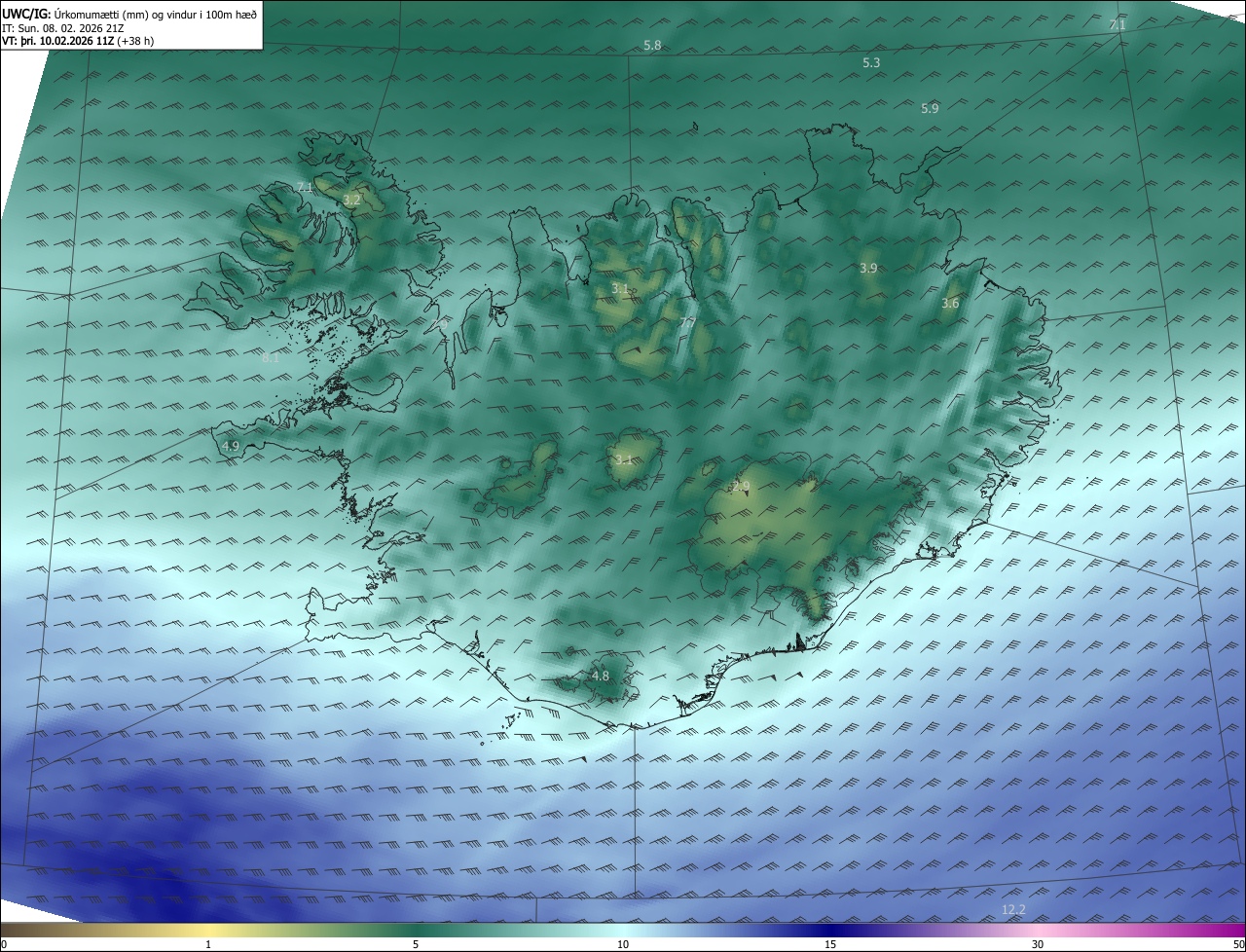Click the 3.2 value in the Westfjords
Screen dimensions: 1246x952
coord(351,200)
